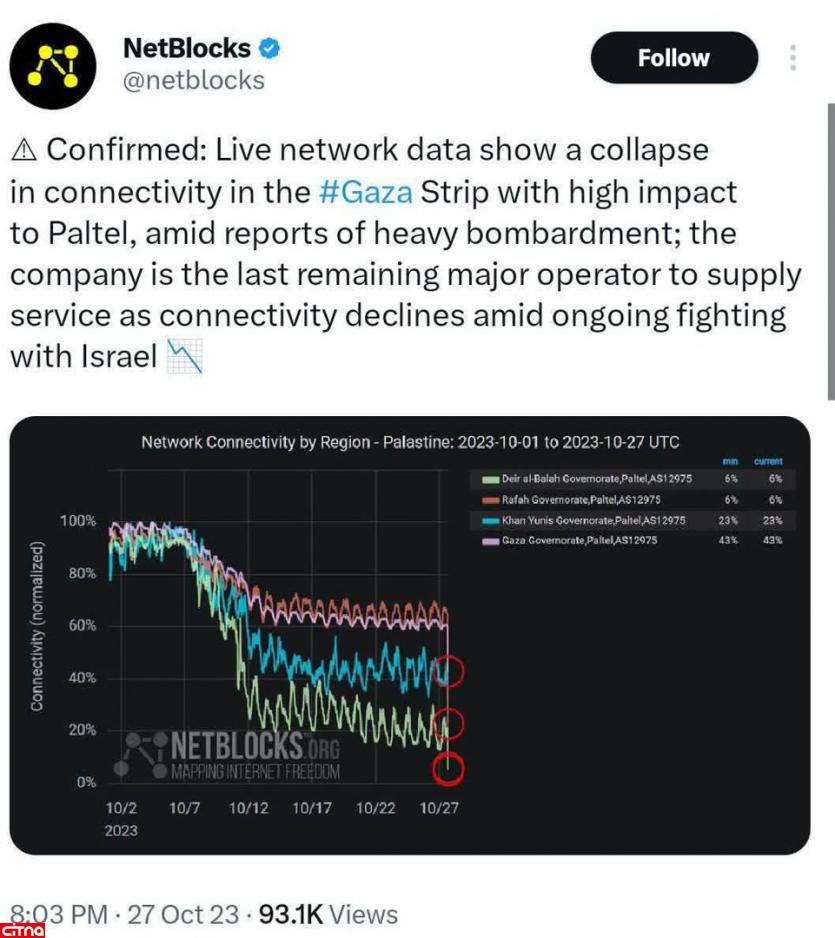Click the bottom red circle near 0%
The image size is (835, 938).
click(449, 768)
